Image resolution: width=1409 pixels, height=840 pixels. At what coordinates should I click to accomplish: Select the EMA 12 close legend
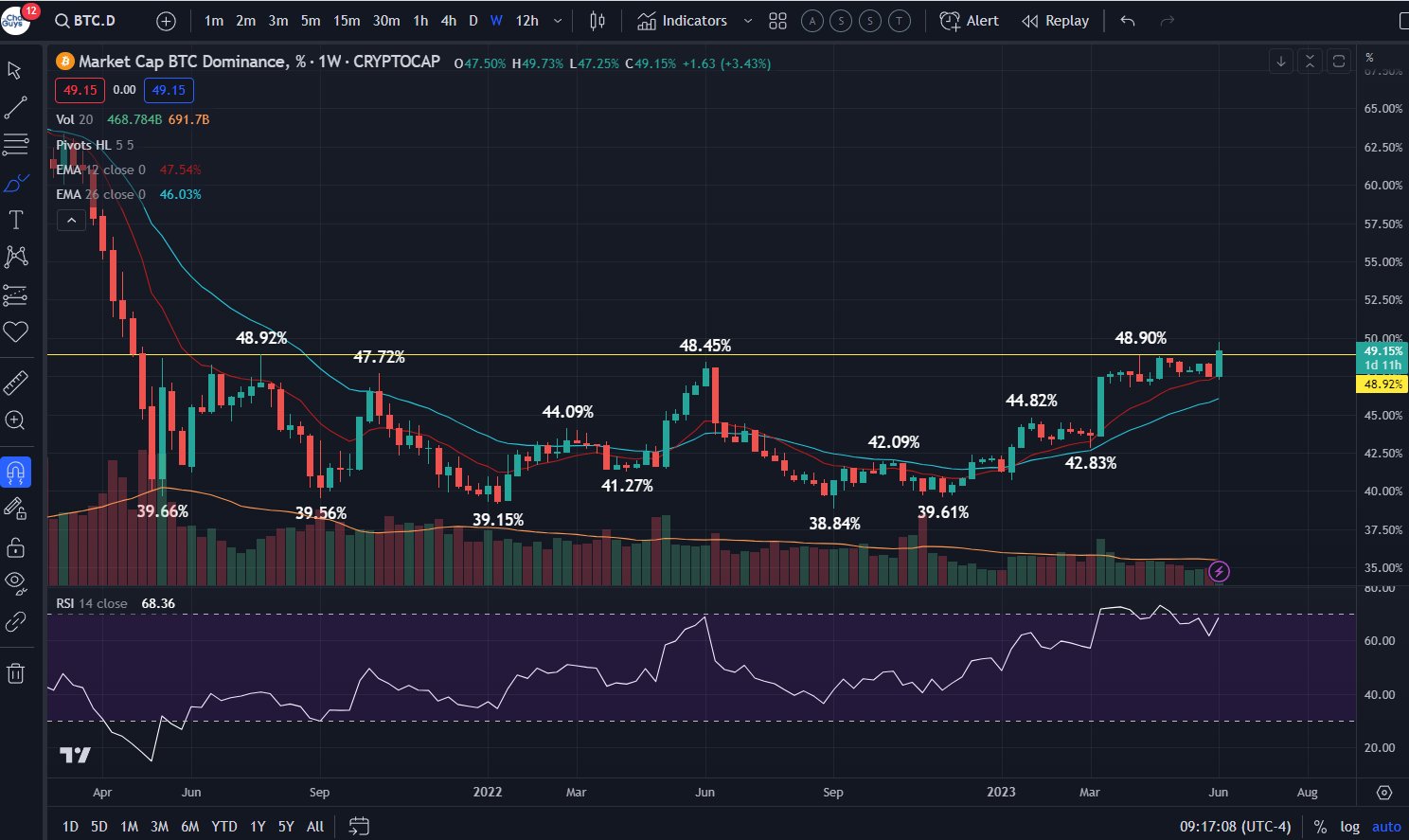point(100,170)
